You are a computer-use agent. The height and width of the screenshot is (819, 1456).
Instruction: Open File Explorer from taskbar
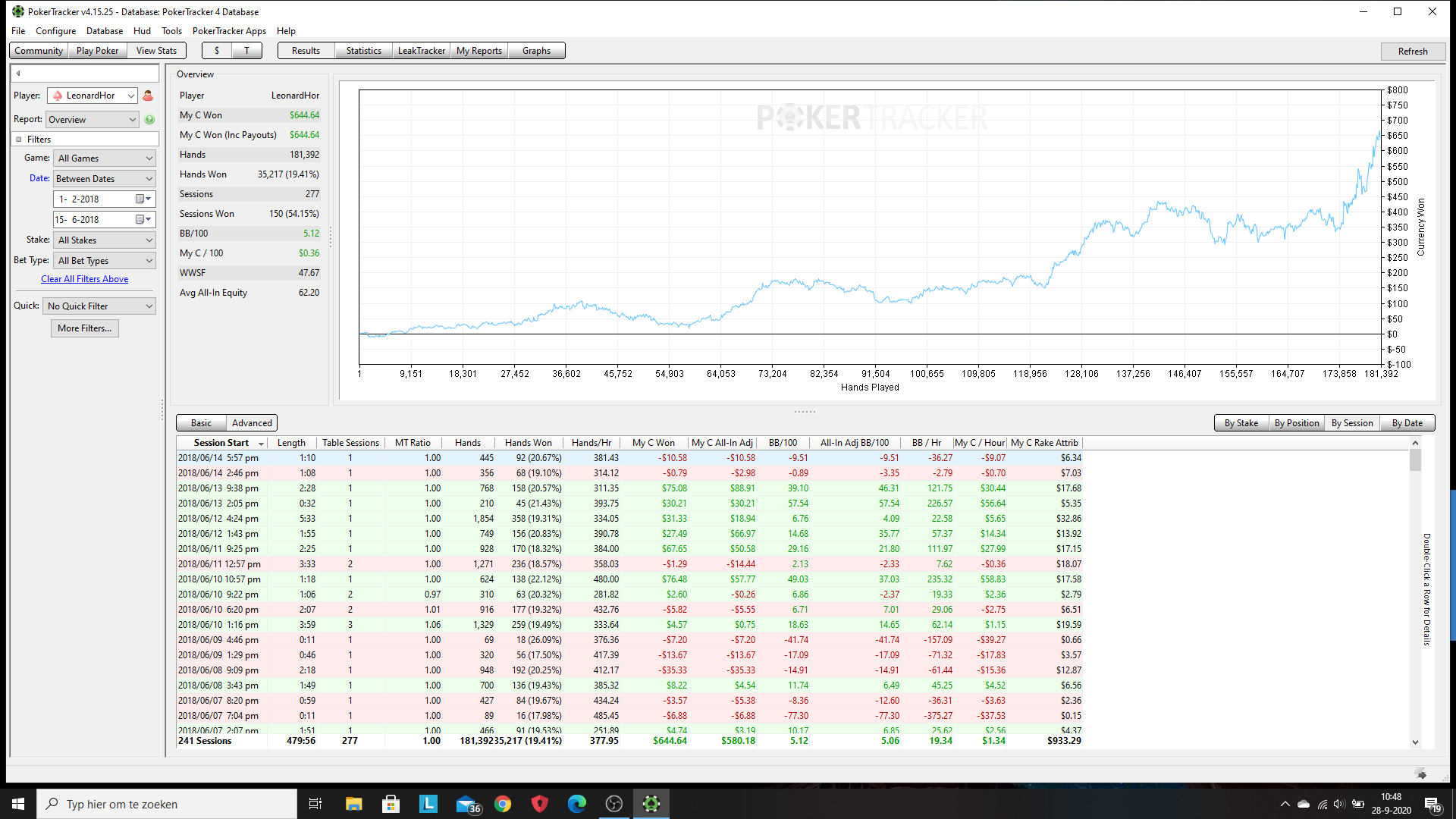tap(353, 804)
